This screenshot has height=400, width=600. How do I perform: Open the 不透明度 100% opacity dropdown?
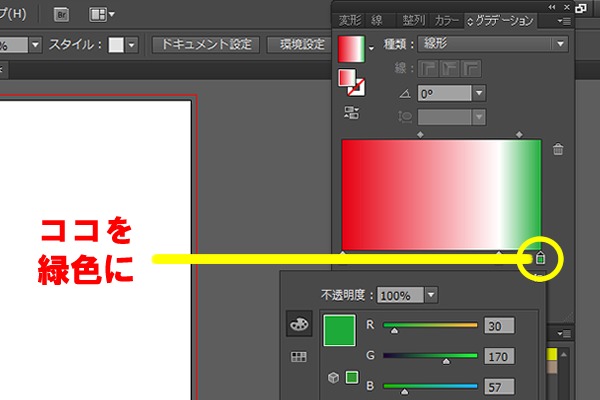[x=431, y=295]
